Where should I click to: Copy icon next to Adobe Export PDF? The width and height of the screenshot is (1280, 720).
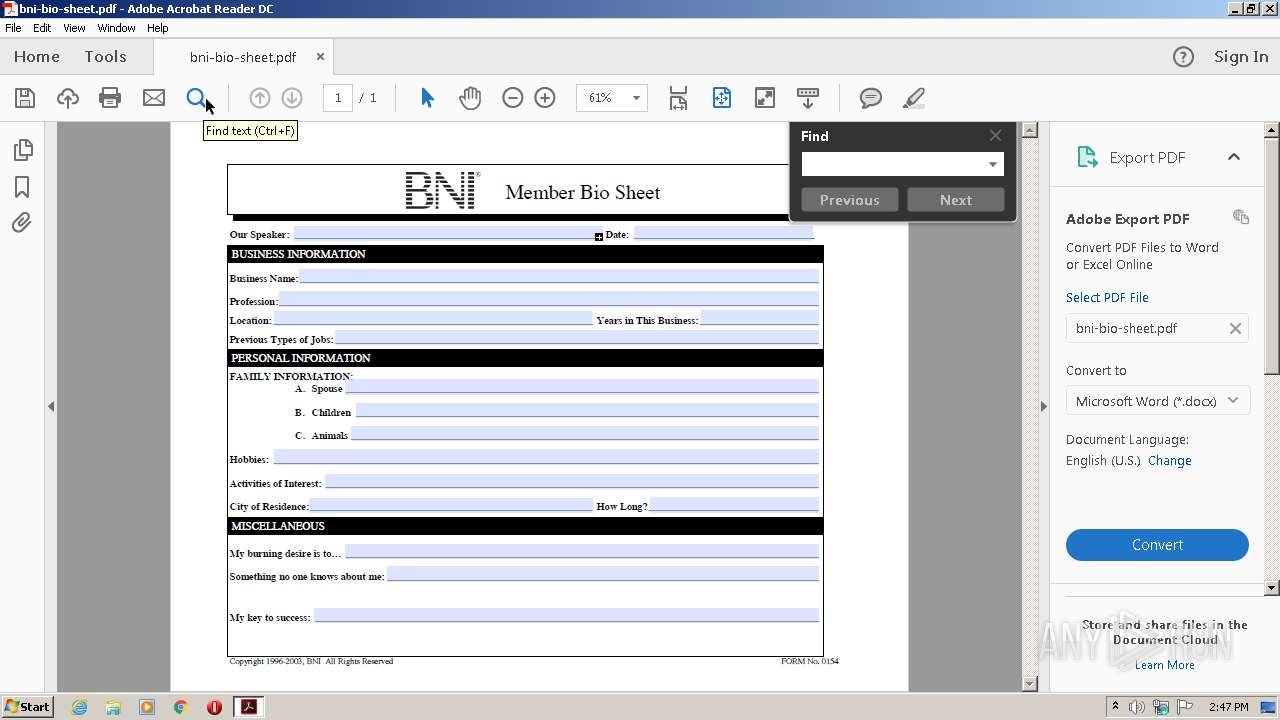click(1241, 217)
